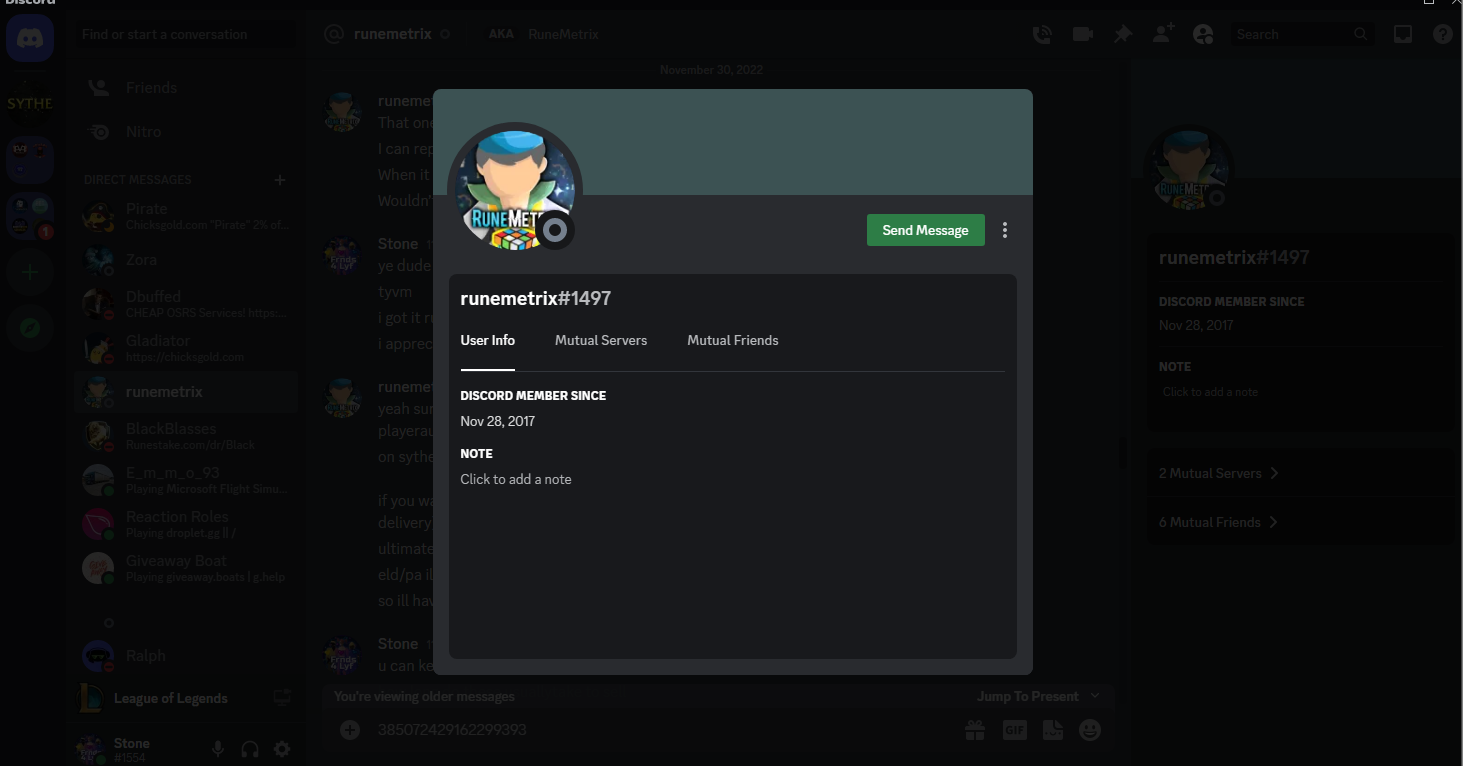This screenshot has width=1463, height=766.
Task: Open Discord home from the logo icon
Action: coord(30,39)
